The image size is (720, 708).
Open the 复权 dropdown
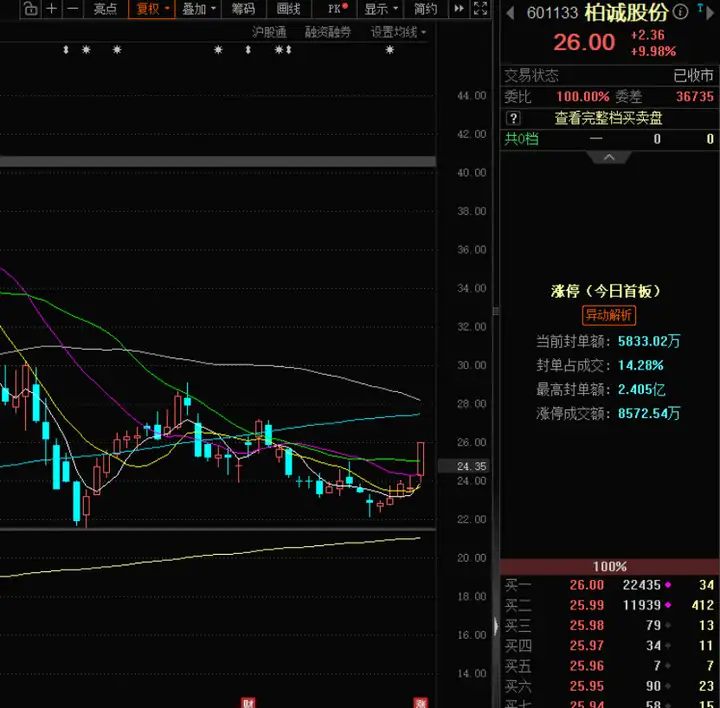pos(152,9)
